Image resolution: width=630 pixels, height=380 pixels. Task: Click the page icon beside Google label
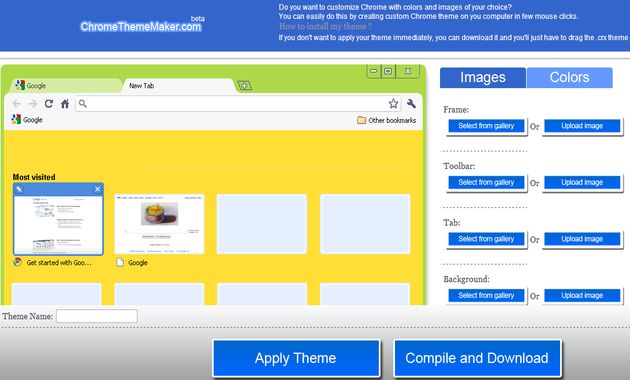(120, 262)
